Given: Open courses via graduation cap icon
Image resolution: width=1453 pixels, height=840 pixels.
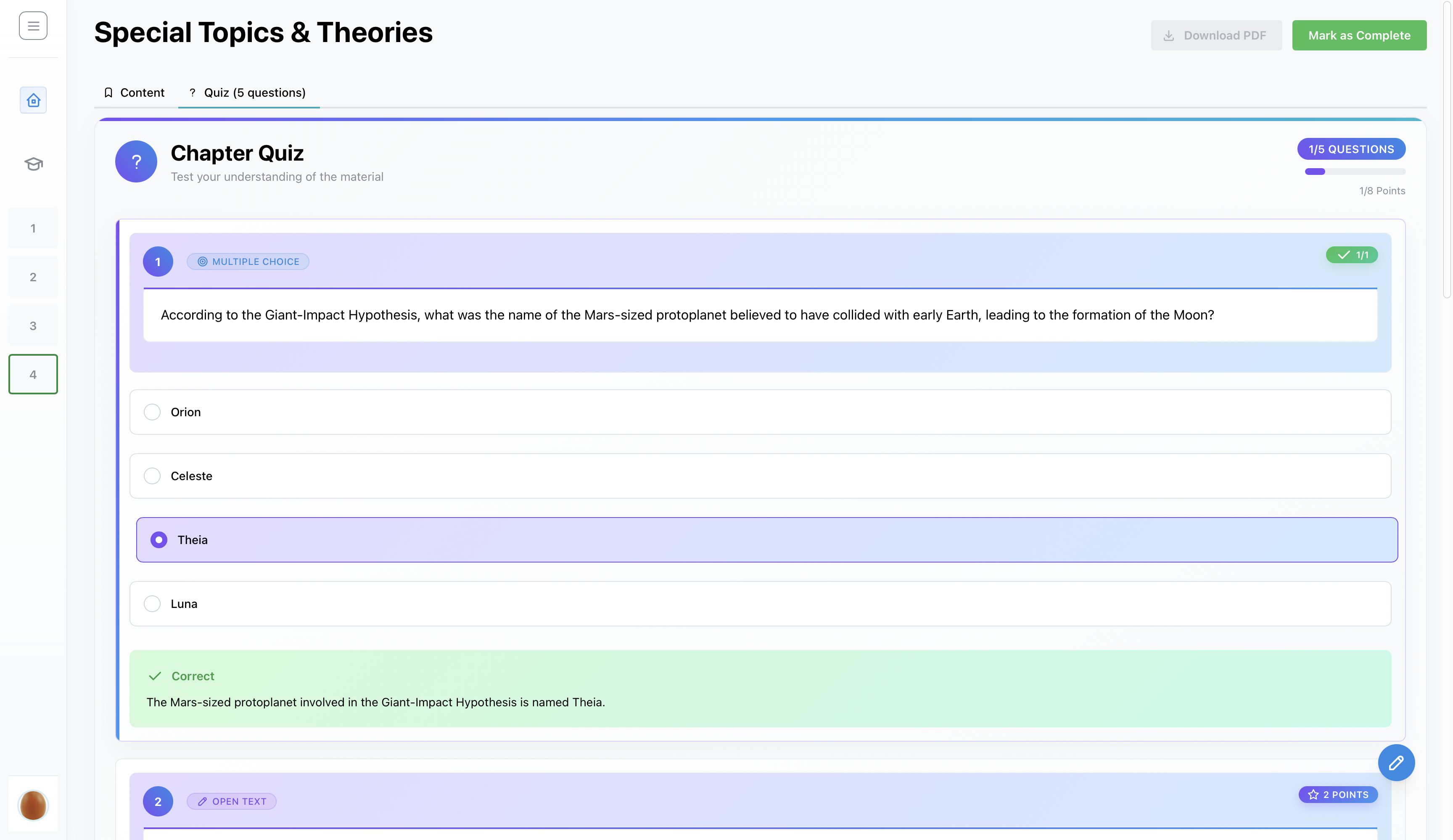Looking at the screenshot, I should pyautogui.click(x=33, y=164).
